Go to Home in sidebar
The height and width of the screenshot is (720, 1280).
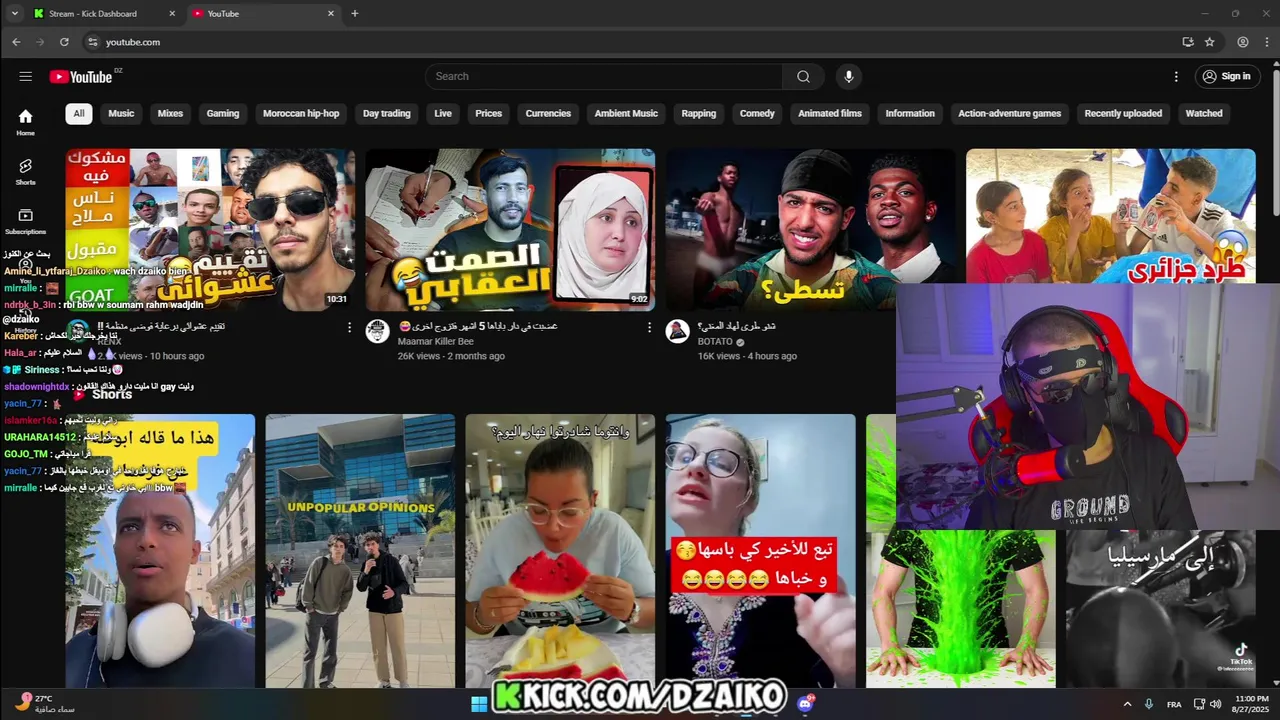click(x=25, y=122)
